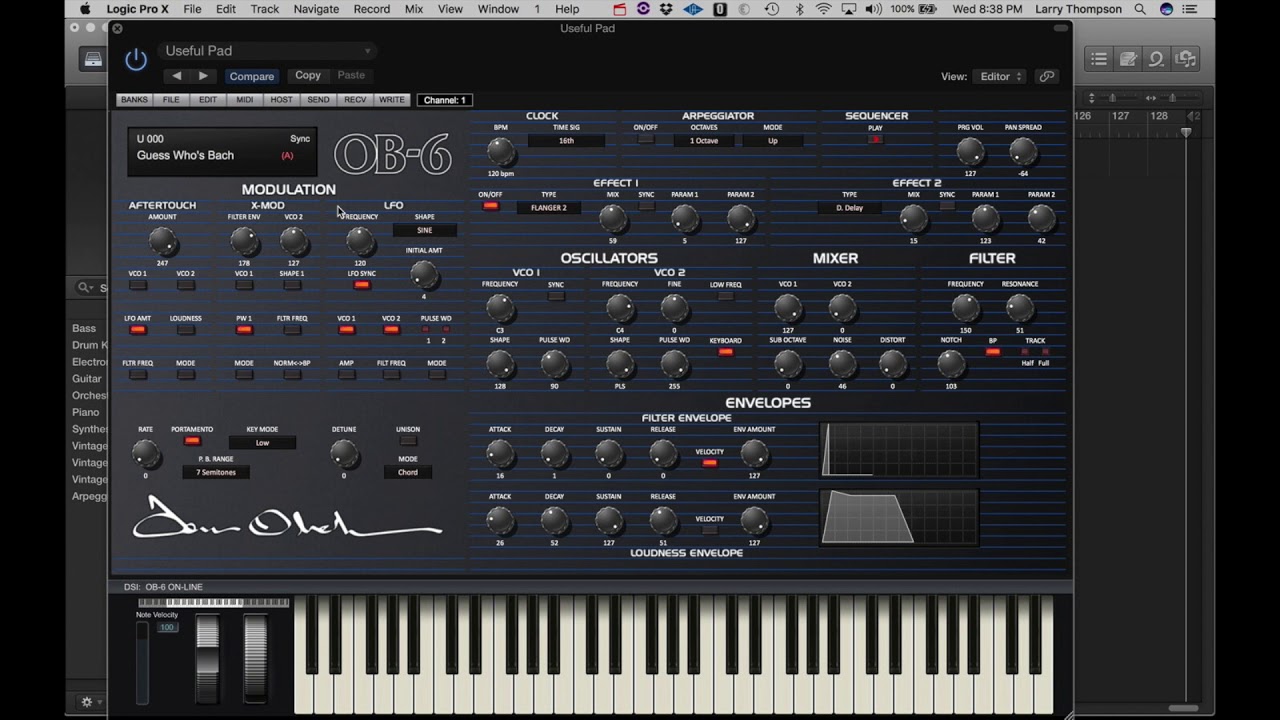This screenshot has height=720, width=1280.
Task: Open the Navigate menu
Action: click(x=316, y=9)
